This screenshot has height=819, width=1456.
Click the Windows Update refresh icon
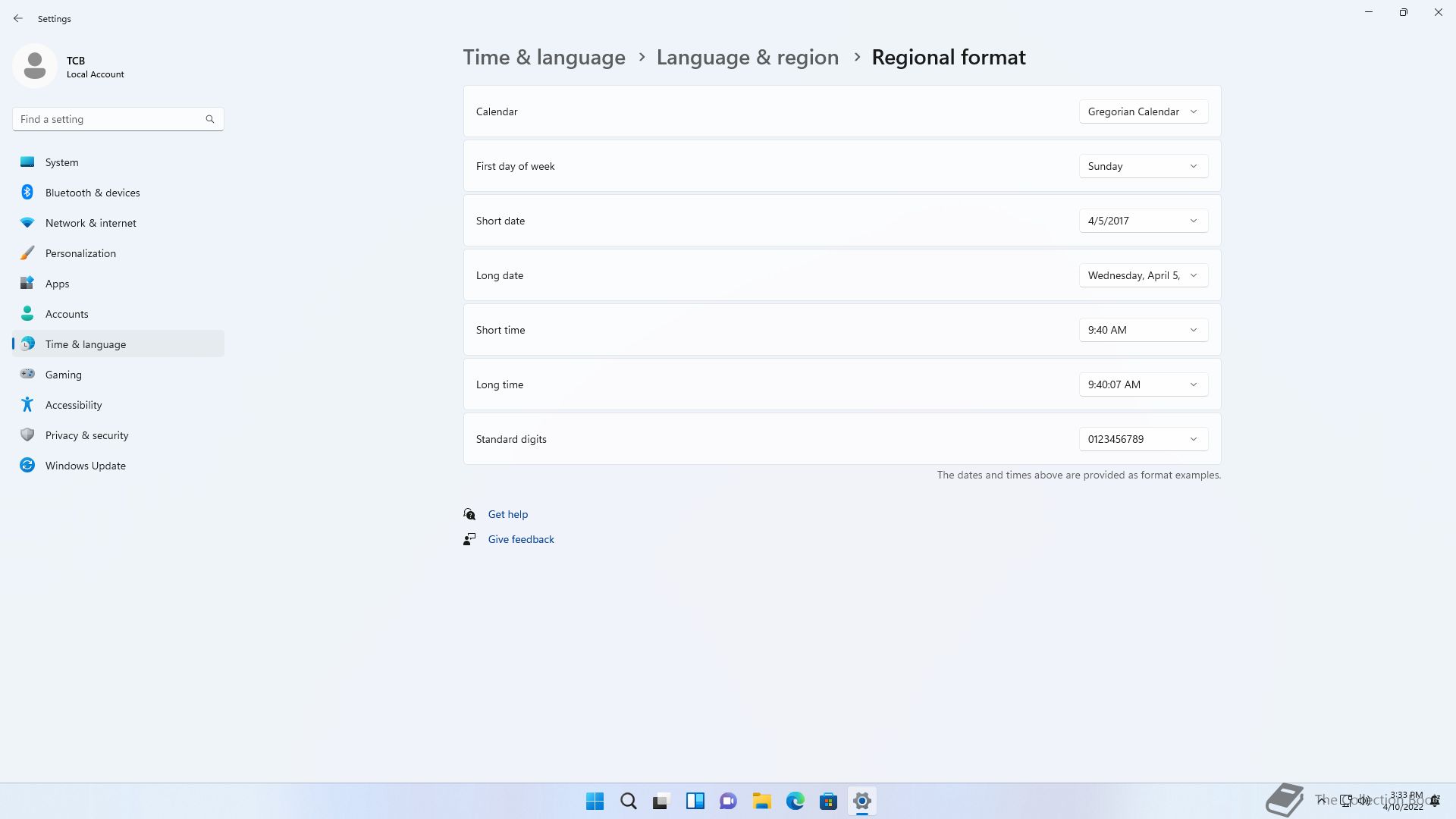(x=27, y=465)
